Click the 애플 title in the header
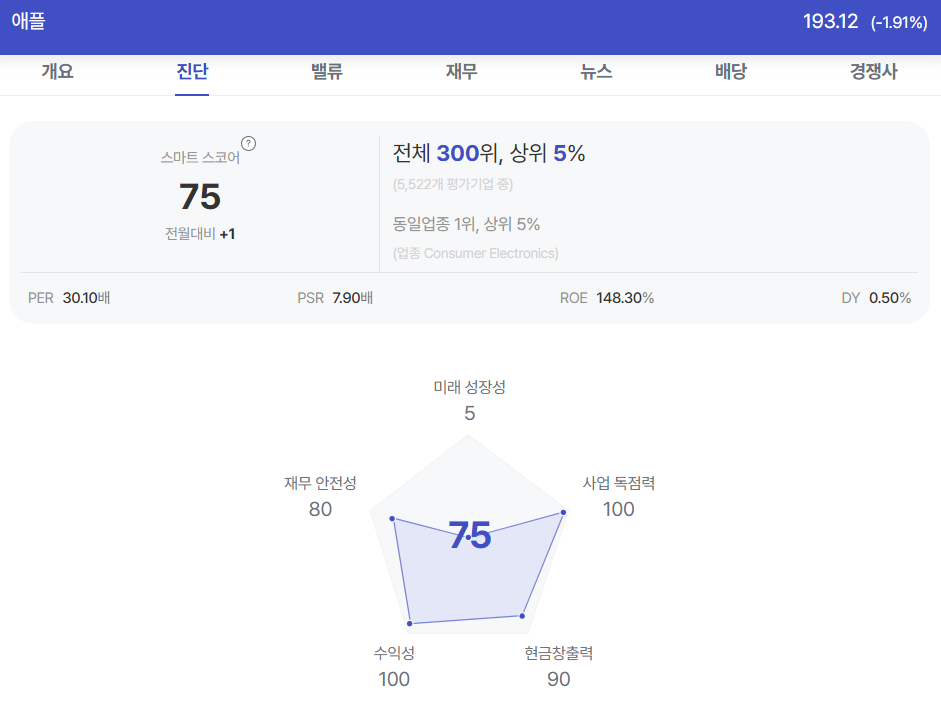Viewport: 941px width, 703px height. pos(28,21)
